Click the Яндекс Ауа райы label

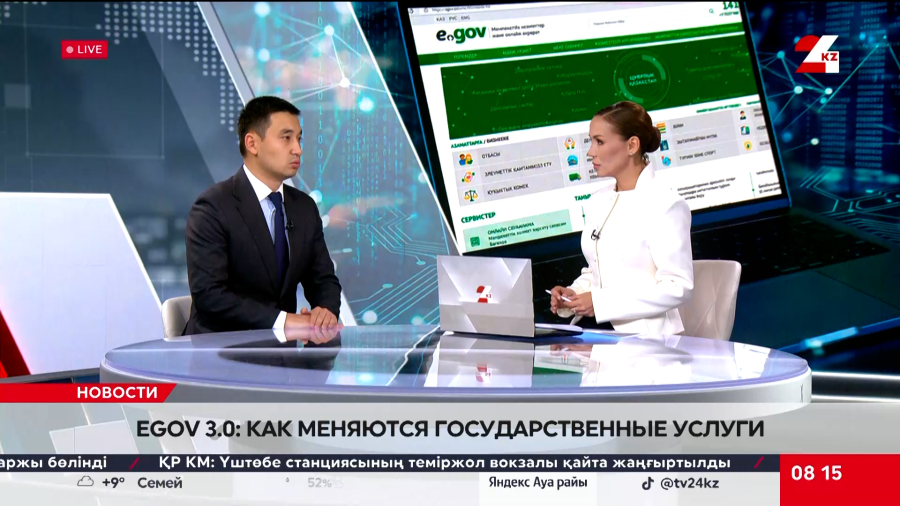(538, 482)
